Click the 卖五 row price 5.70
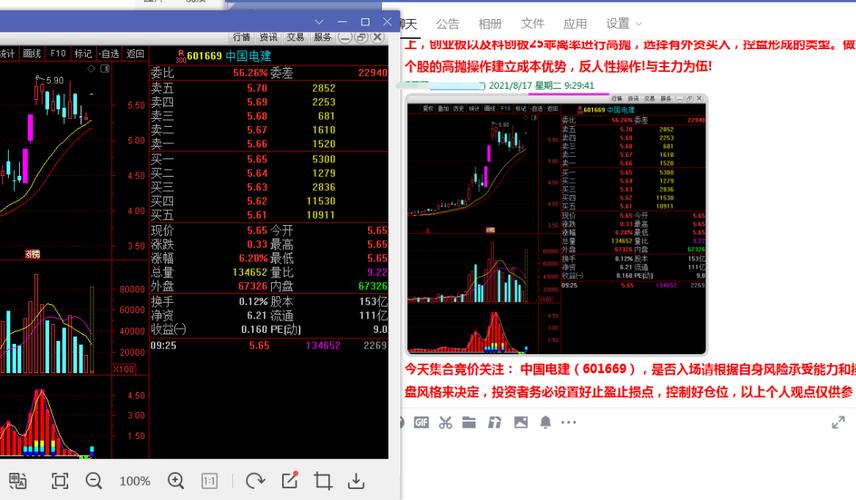The width and height of the screenshot is (856, 500). (257, 88)
